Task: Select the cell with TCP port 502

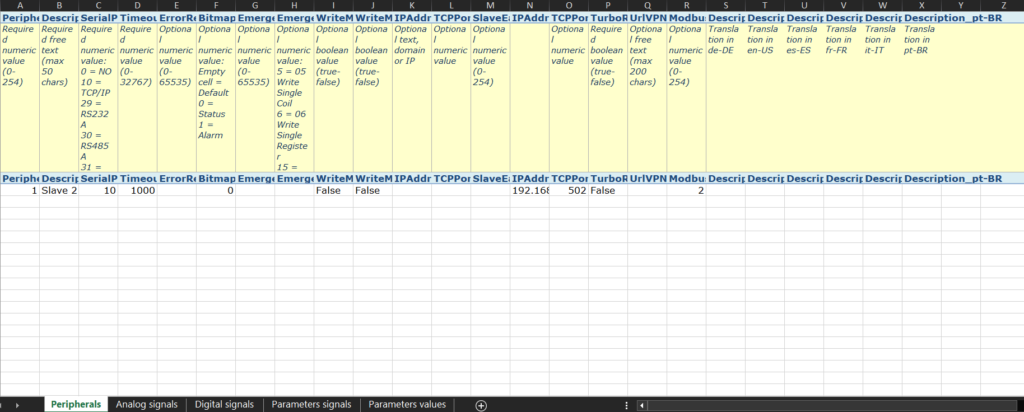Action: click(568, 190)
